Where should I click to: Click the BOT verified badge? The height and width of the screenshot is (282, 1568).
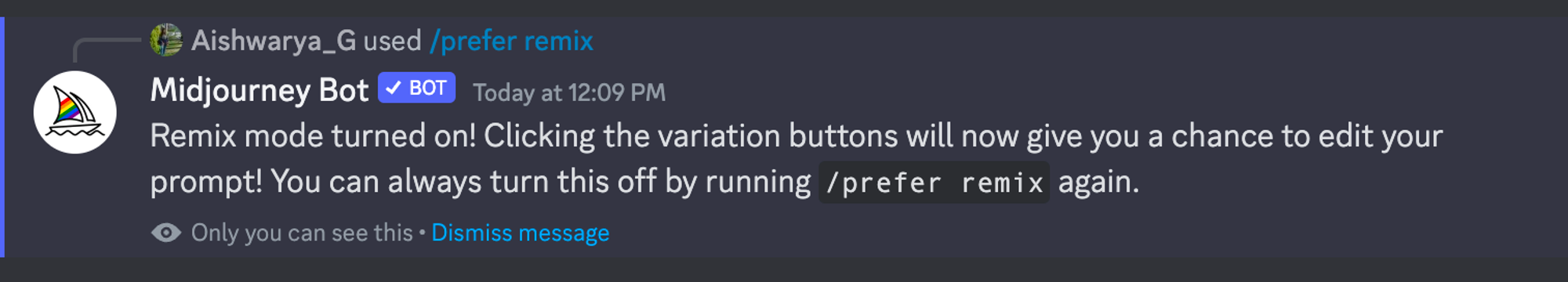[416, 88]
